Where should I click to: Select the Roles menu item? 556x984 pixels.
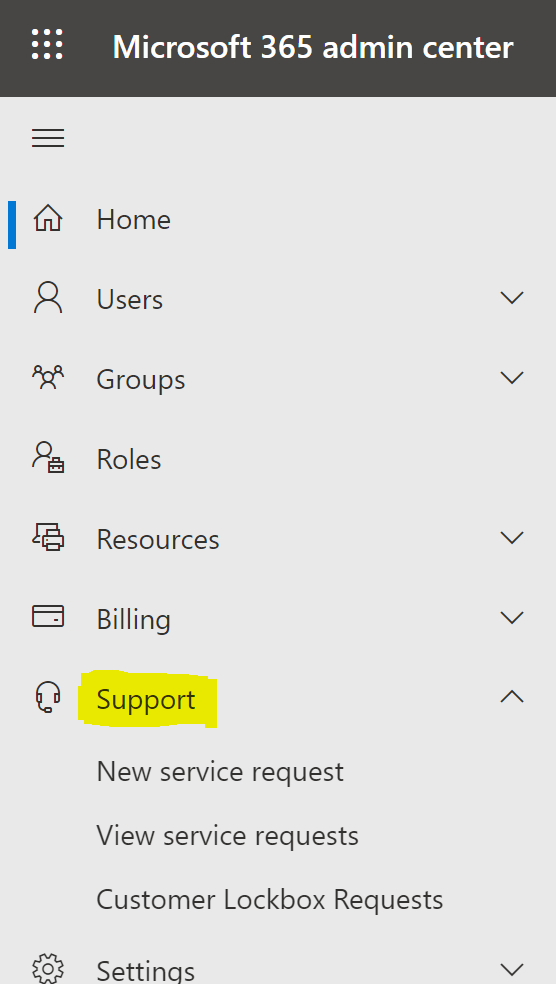[278, 459]
